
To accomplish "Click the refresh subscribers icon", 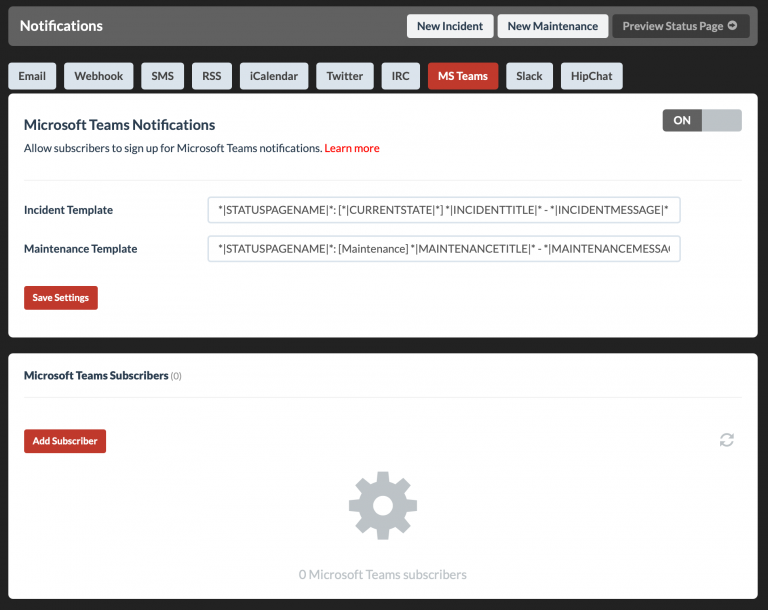I will (x=726, y=440).
